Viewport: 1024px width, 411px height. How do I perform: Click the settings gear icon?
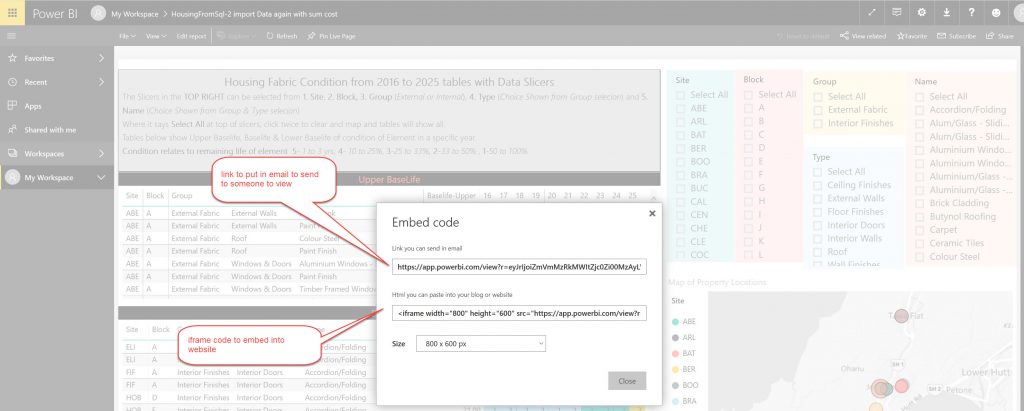tap(921, 13)
